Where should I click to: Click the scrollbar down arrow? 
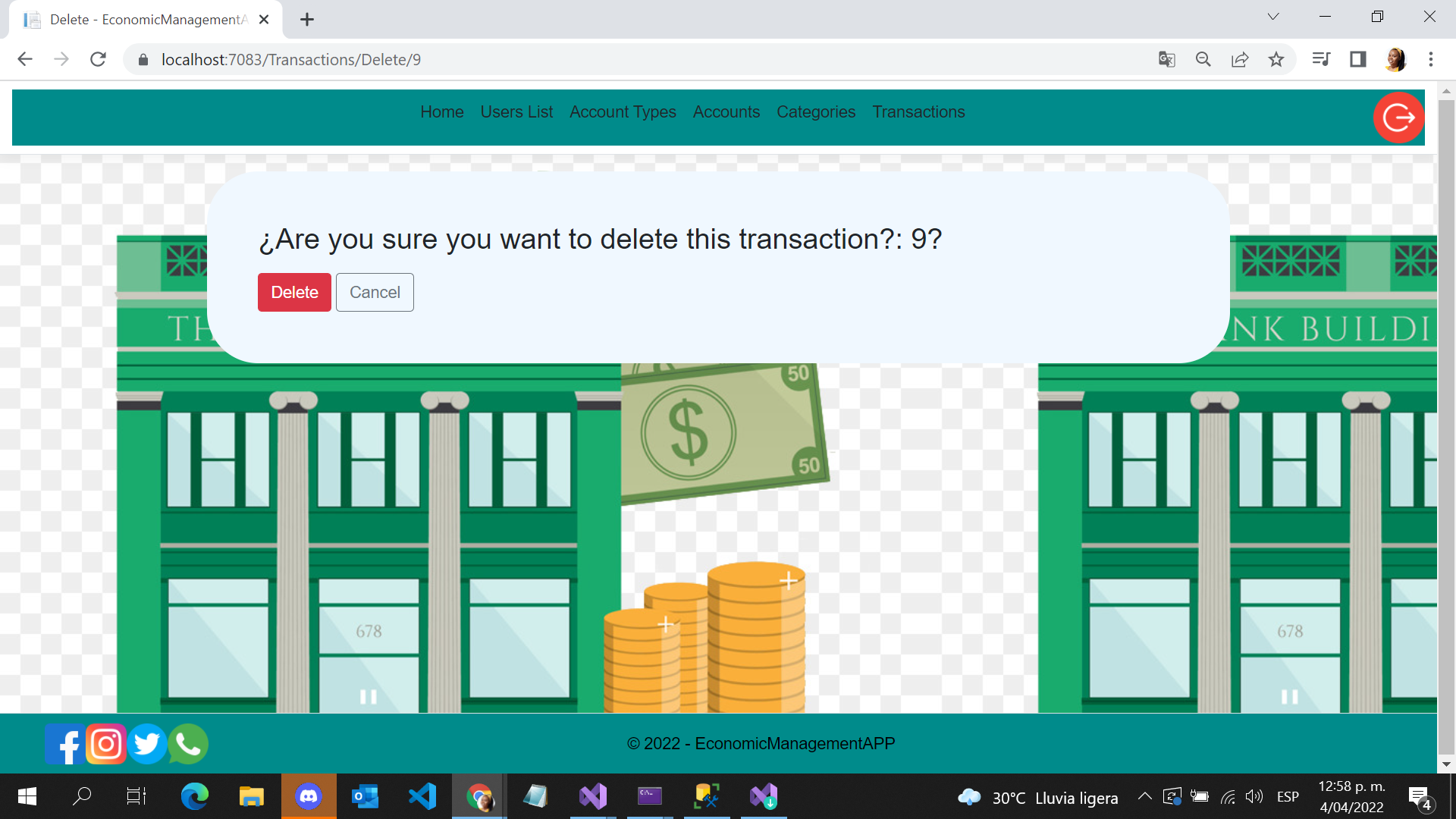point(1446,764)
